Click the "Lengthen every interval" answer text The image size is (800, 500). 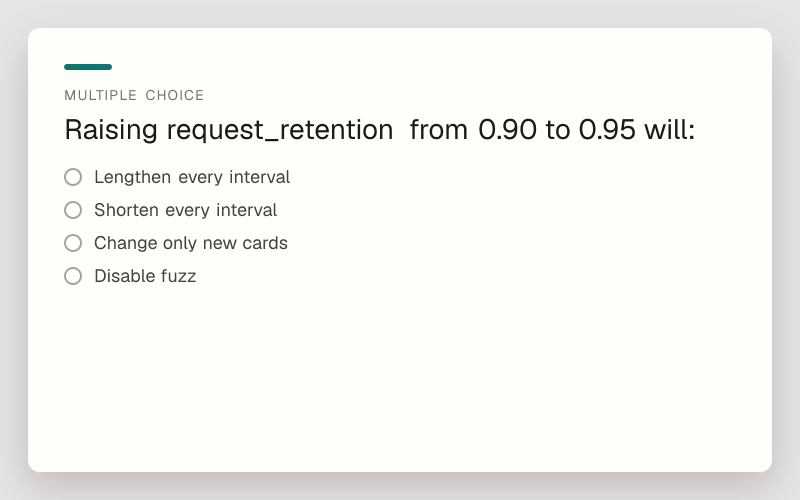click(x=192, y=177)
